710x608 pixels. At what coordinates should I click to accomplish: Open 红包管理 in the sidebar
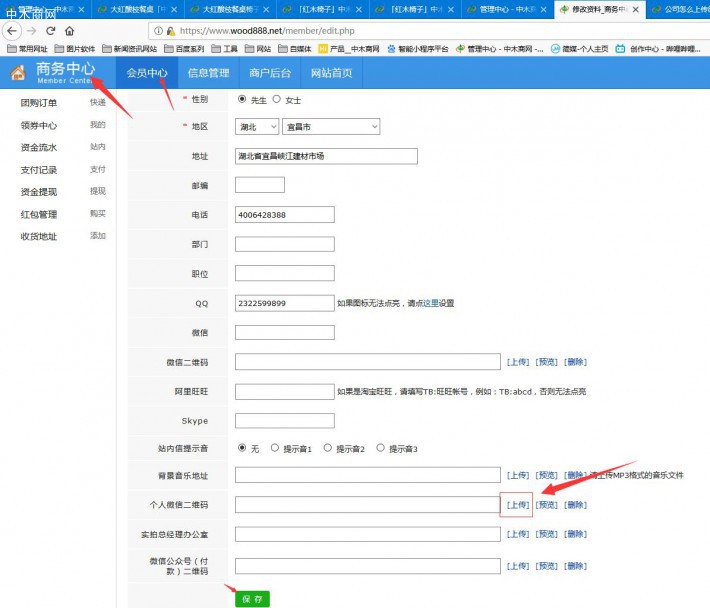39,215
